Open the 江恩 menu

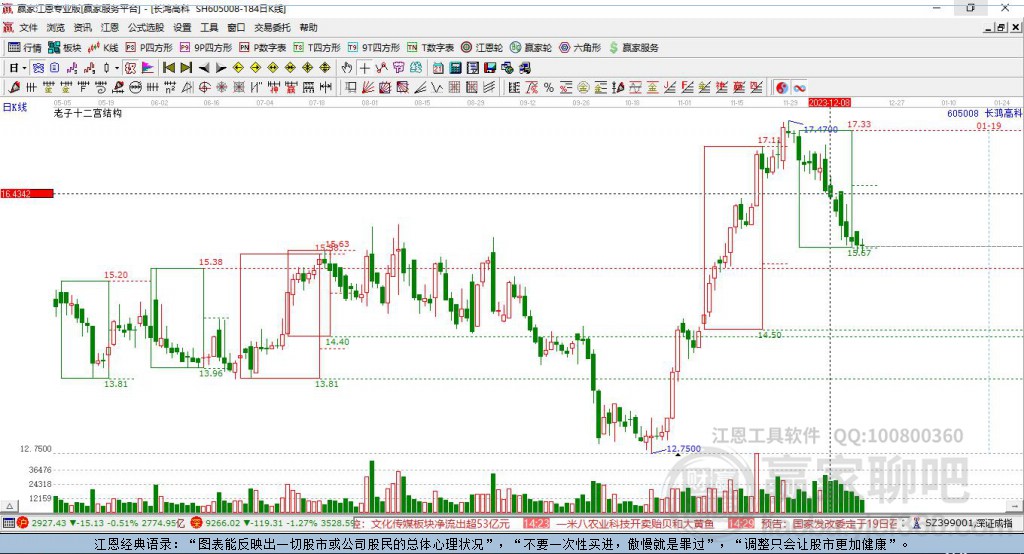110,27
